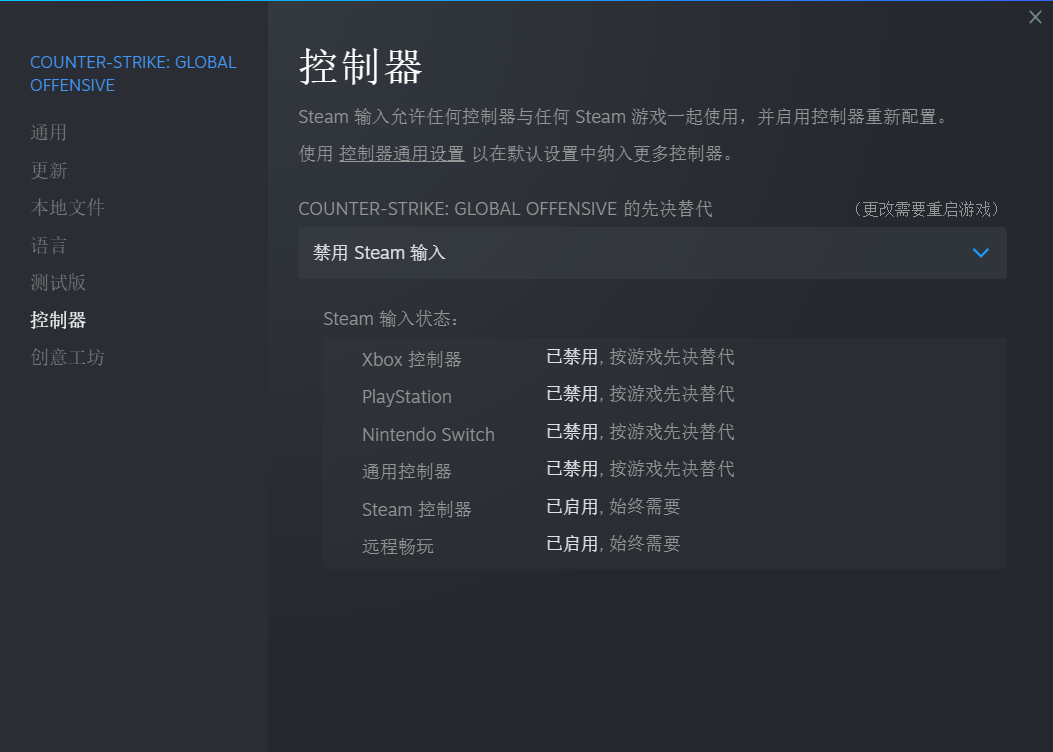Click the PlayStation 已禁用 status text
Viewport: 1053px width, 752px height.
coord(571,393)
